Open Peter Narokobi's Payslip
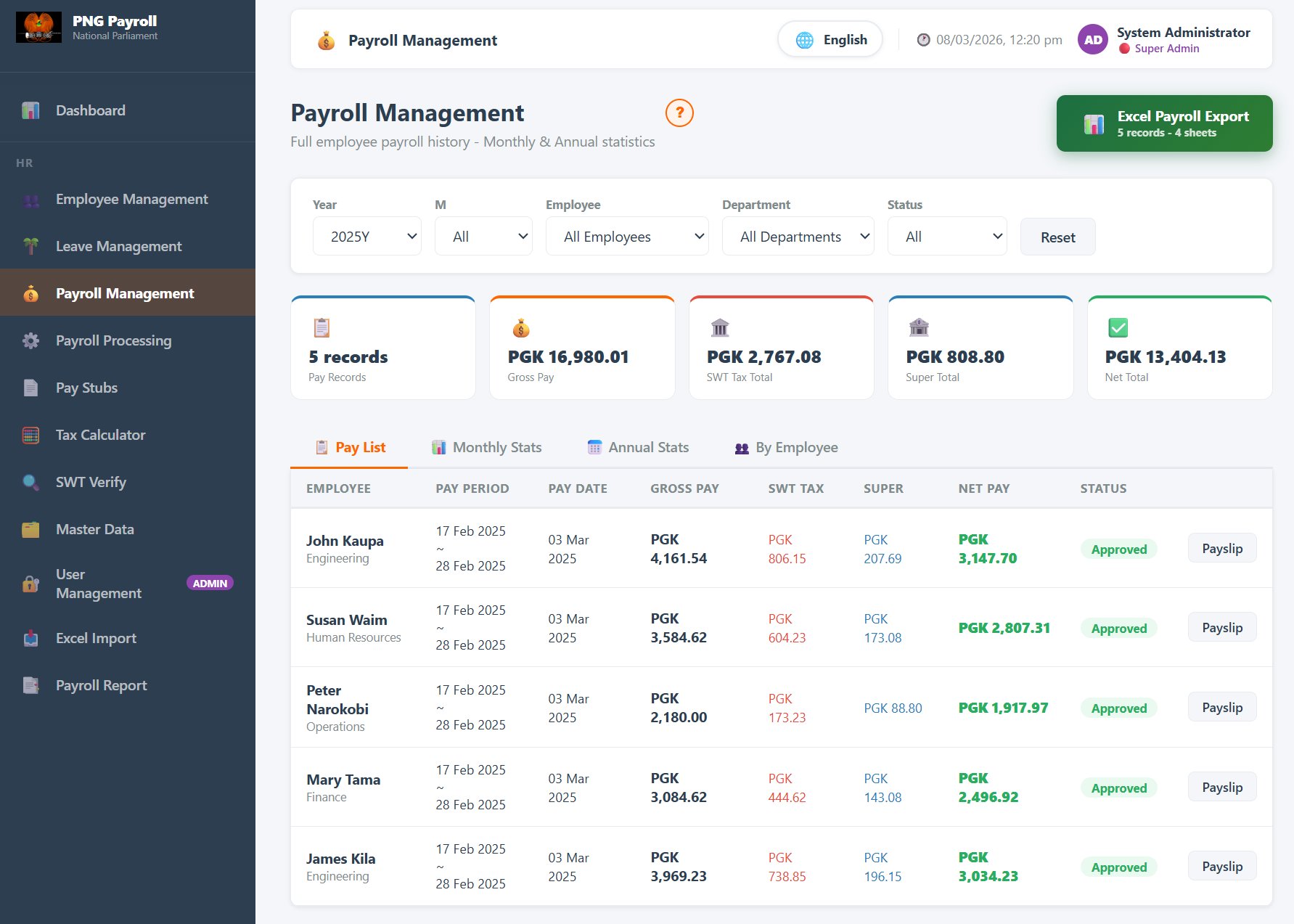Image resolution: width=1294 pixels, height=924 pixels. click(x=1222, y=708)
